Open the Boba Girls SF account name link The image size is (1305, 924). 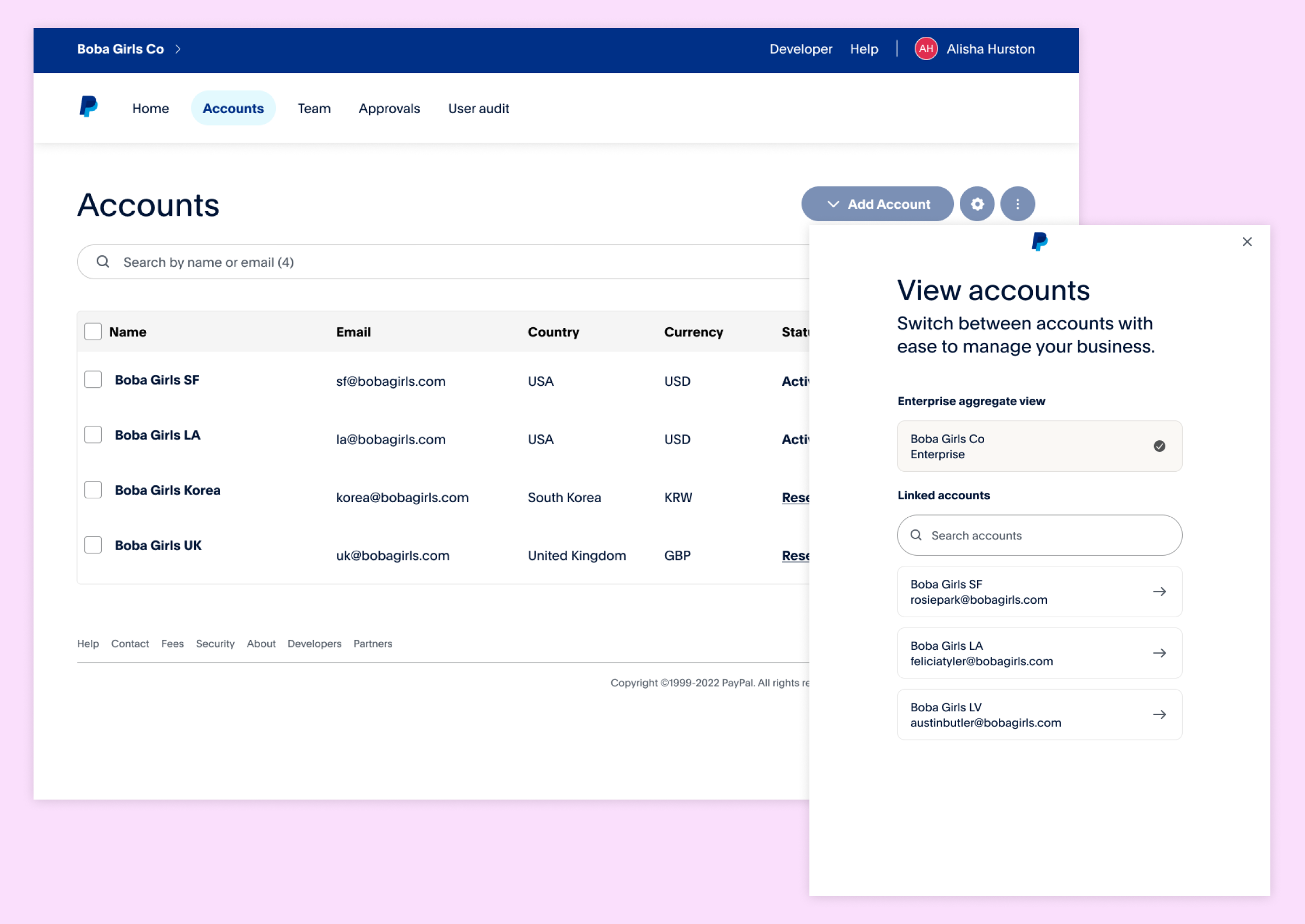tap(157, 380)
